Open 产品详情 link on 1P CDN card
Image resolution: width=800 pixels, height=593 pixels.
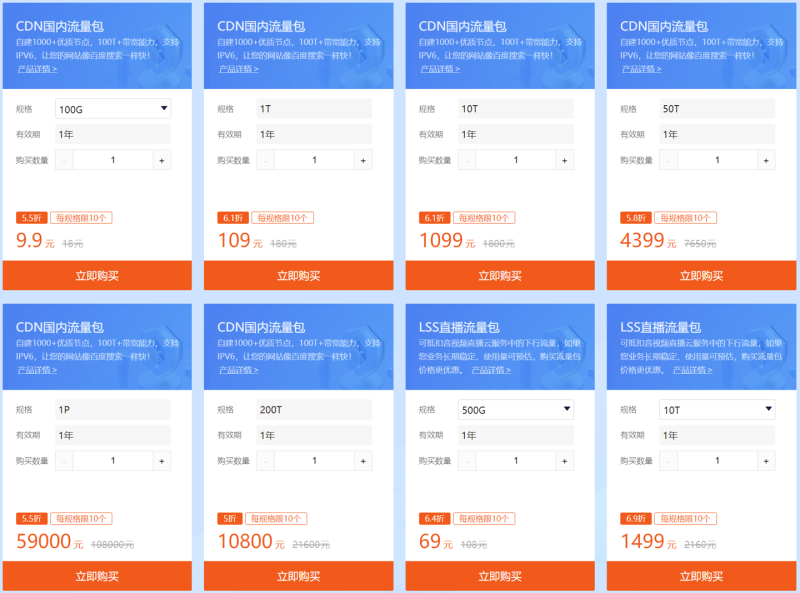[37, 369]
